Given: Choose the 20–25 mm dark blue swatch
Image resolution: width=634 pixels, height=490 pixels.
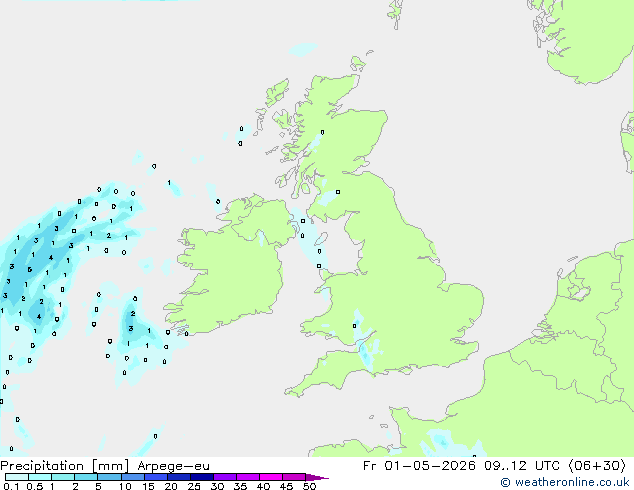Looking at the screenshot, I should pyautogui.click(x=179, y=477).
